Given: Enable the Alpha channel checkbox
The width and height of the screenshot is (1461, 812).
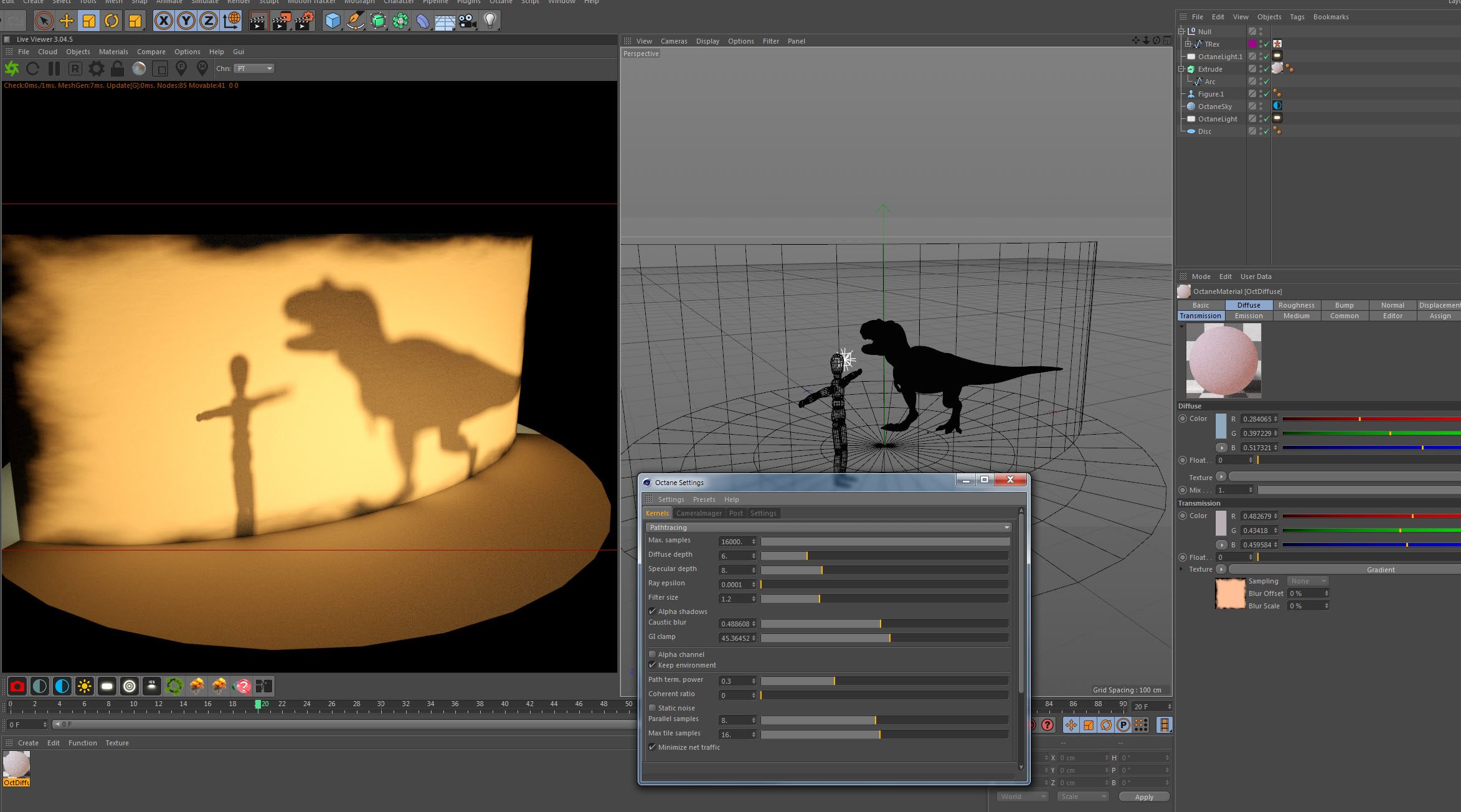Looking at the screenshot, I should [x=652, y=654].
